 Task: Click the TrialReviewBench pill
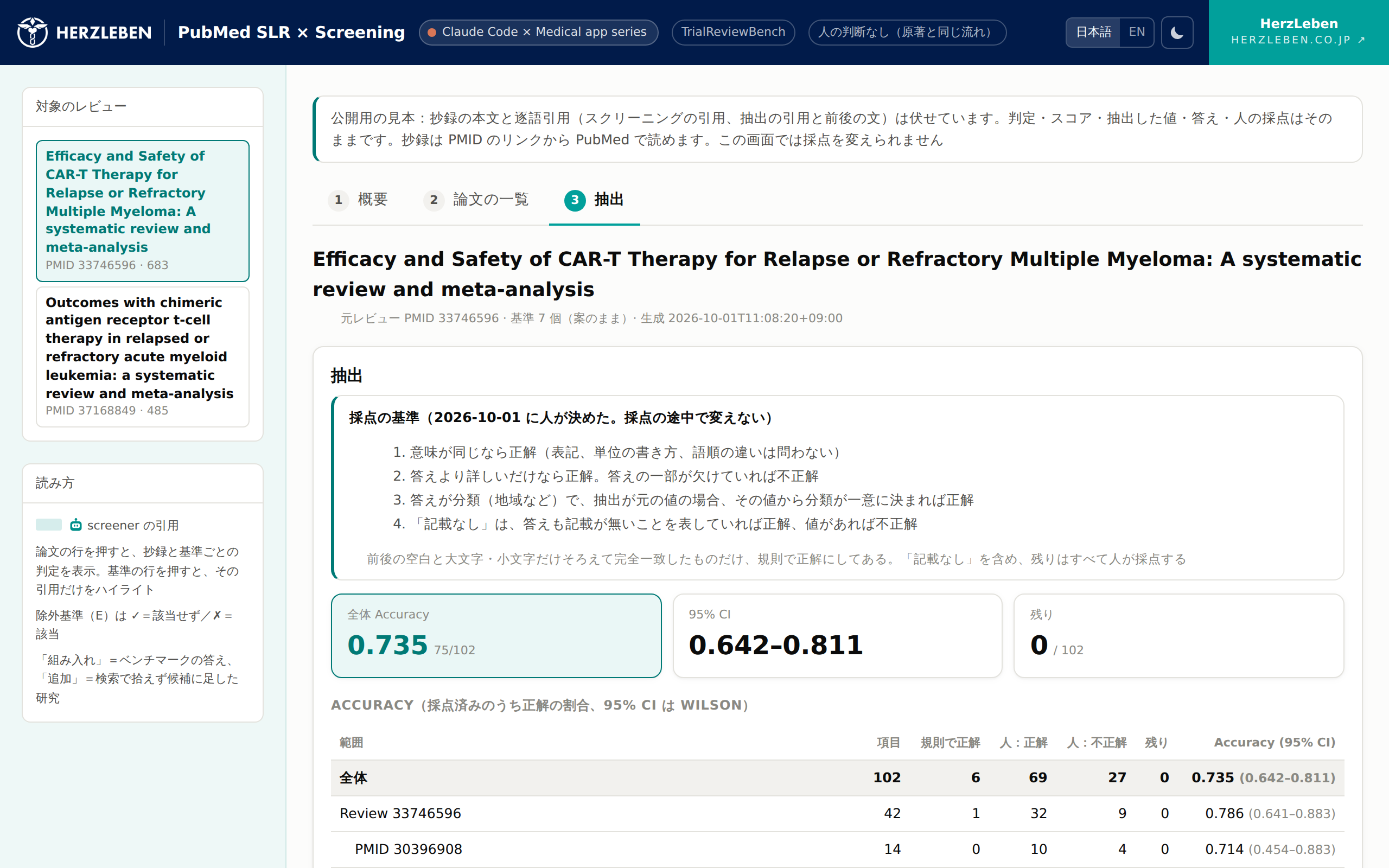(733, 32)
